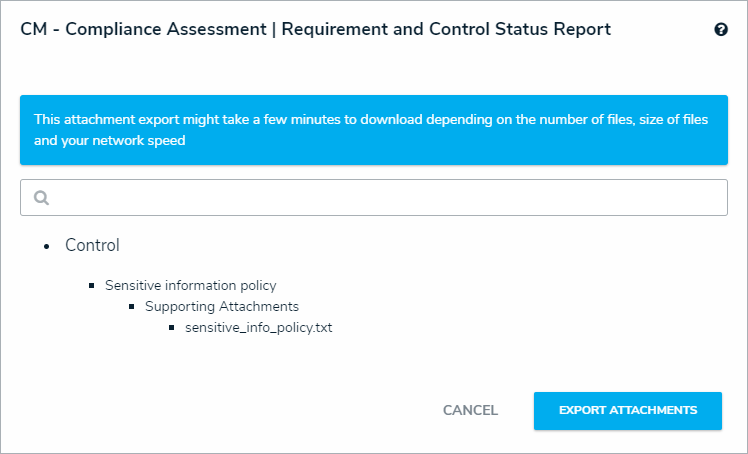Click the square bullet beside Supporting Attachments

click(x=133, y=306)
